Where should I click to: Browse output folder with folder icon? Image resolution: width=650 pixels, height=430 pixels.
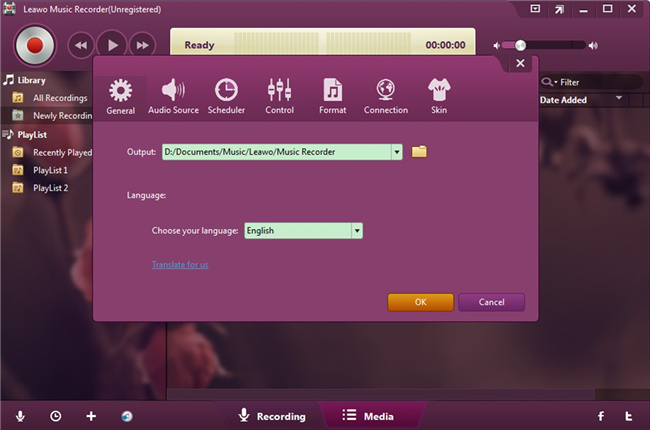pyautogui.click(x=419, y=151)
